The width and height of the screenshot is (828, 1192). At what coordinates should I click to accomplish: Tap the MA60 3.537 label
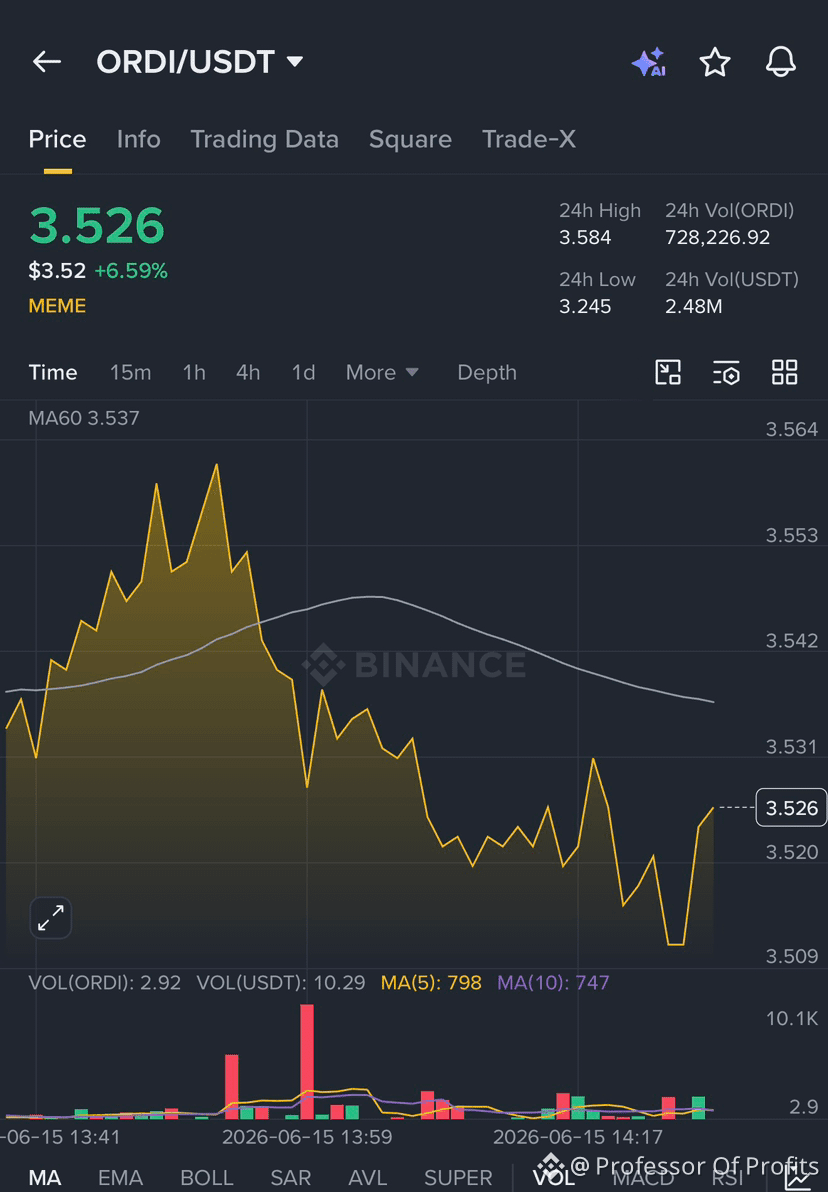click(84, 418)
